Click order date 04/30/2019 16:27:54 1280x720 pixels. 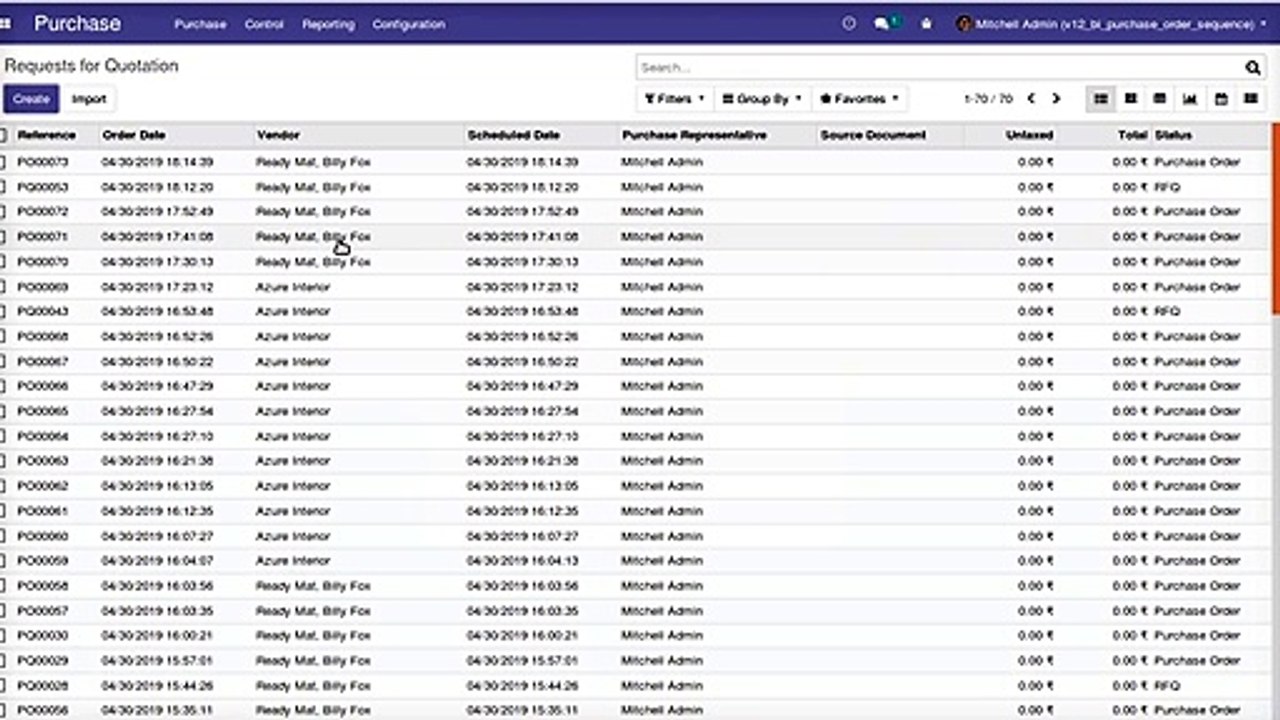pos(157,411)
